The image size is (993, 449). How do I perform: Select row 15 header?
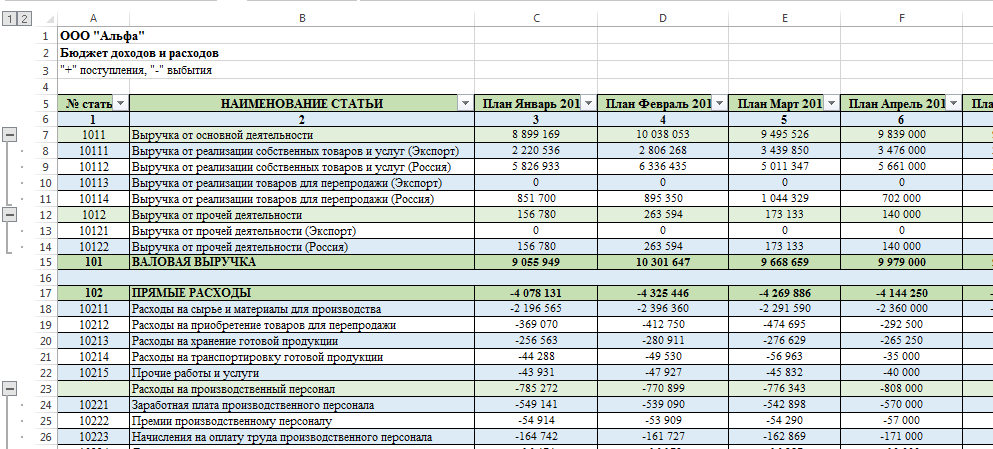(x=46, y=262)
